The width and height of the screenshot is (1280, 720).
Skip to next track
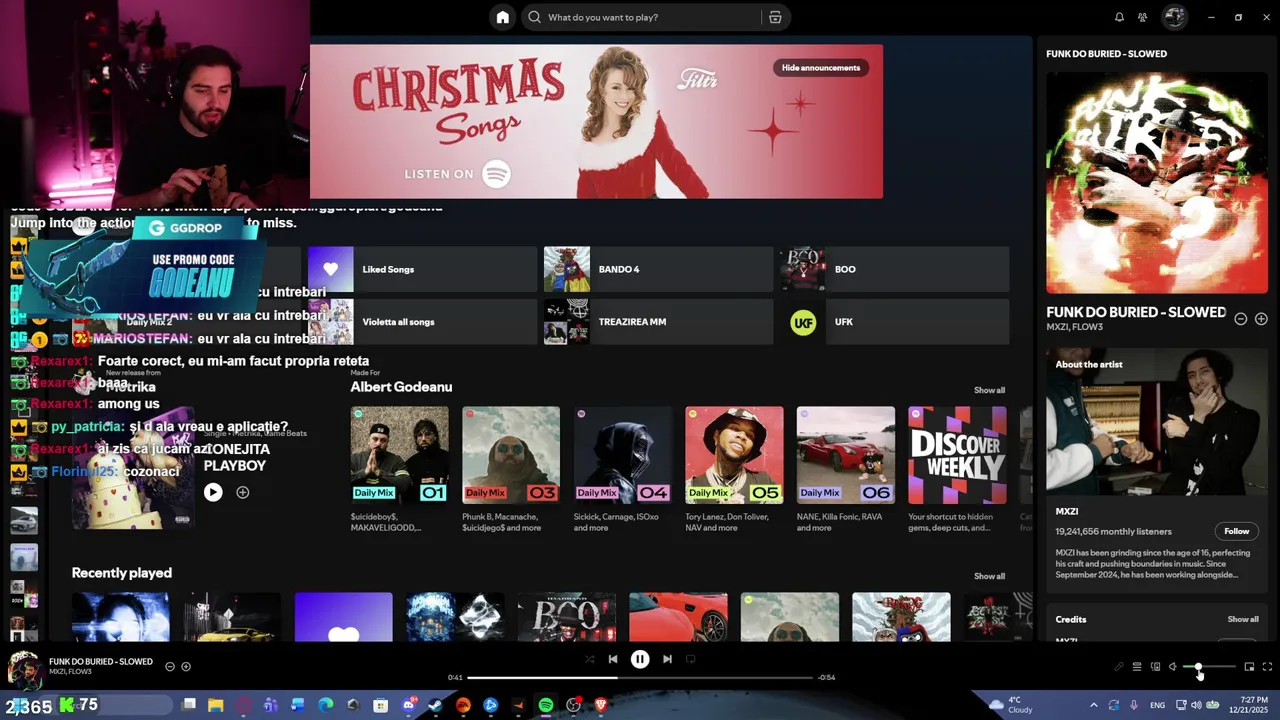(x=667, y=659)
